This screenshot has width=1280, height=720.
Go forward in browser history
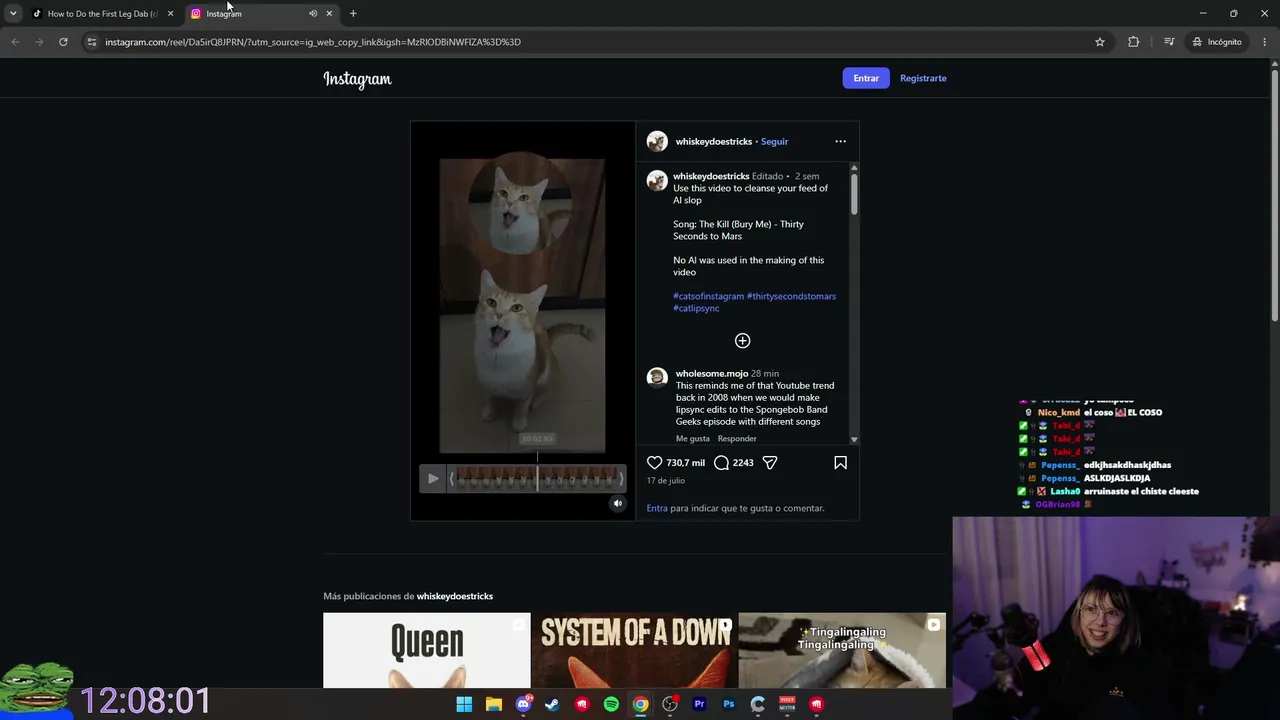pos(39,42)
